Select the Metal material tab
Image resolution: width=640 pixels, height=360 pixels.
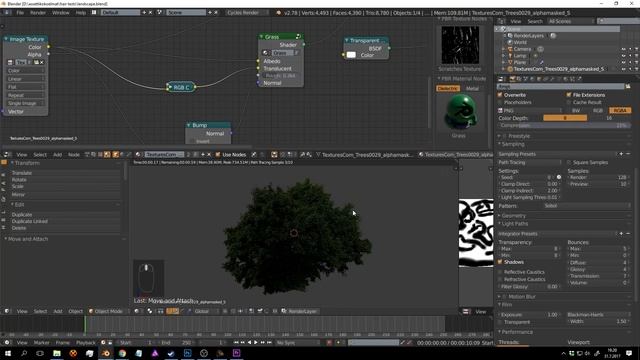pos(472,88)
